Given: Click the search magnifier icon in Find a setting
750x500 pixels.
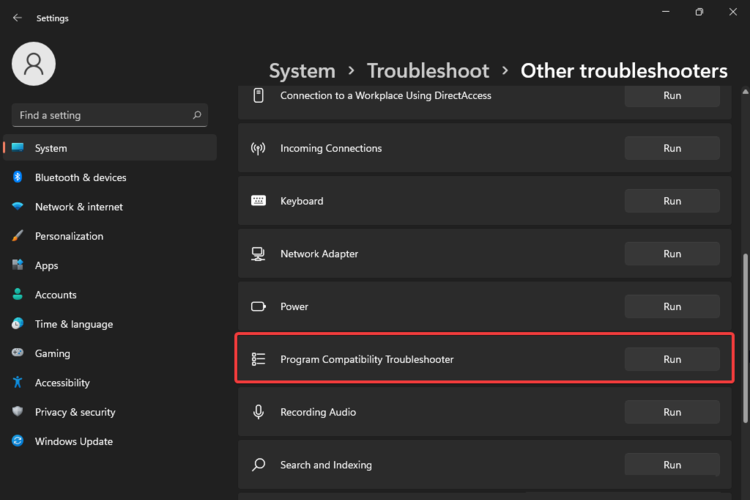Looking at the screenshot, I should point(196,115).
